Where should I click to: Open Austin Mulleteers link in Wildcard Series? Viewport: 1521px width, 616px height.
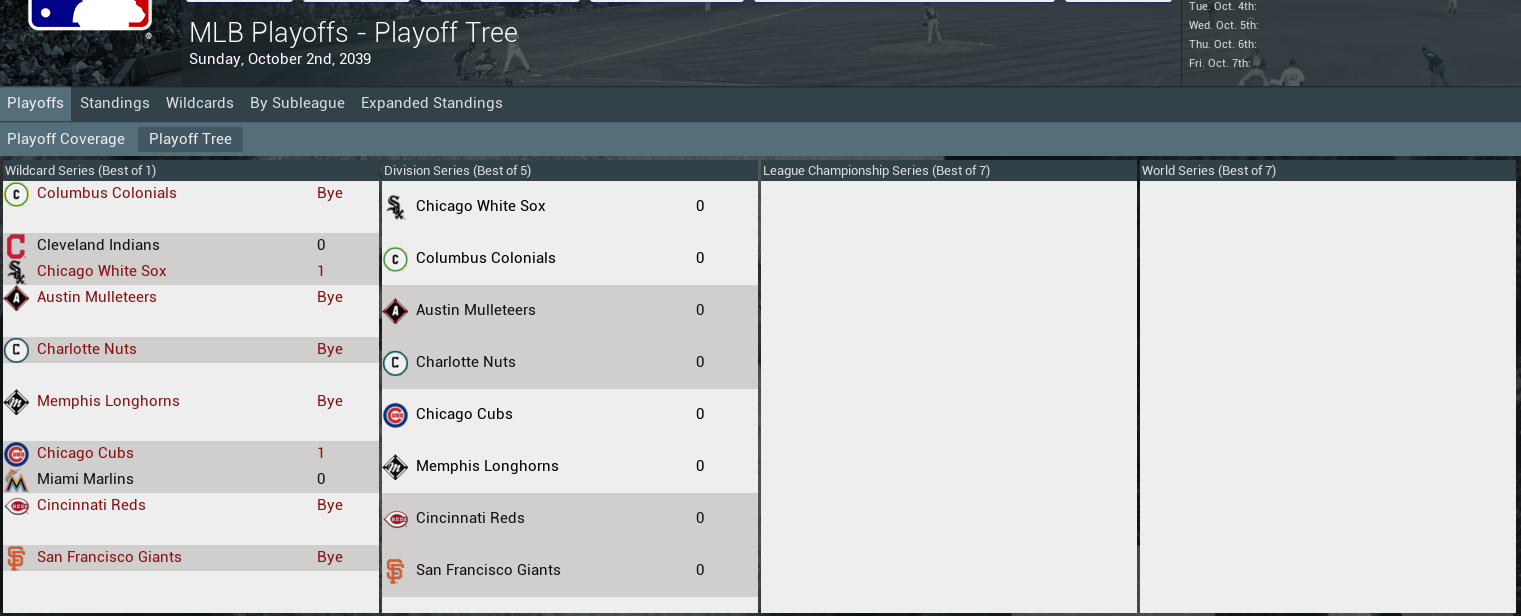point(97,297)
